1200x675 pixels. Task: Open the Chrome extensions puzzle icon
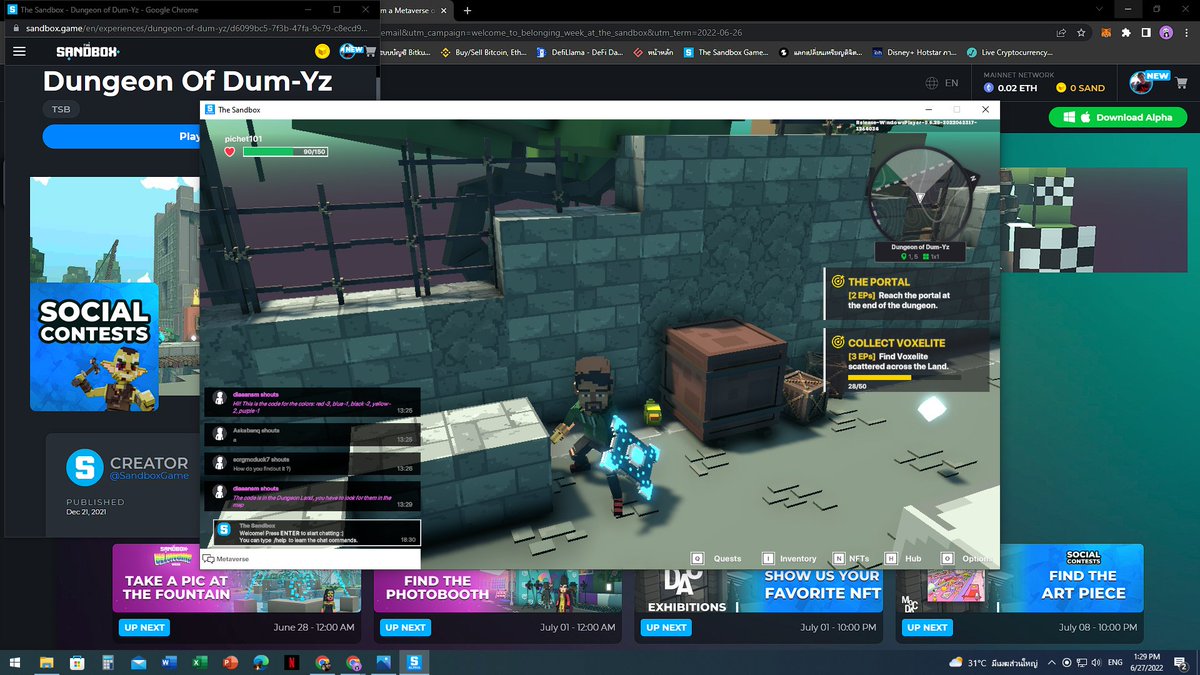pyautogui.click(x=1125, y=33)
